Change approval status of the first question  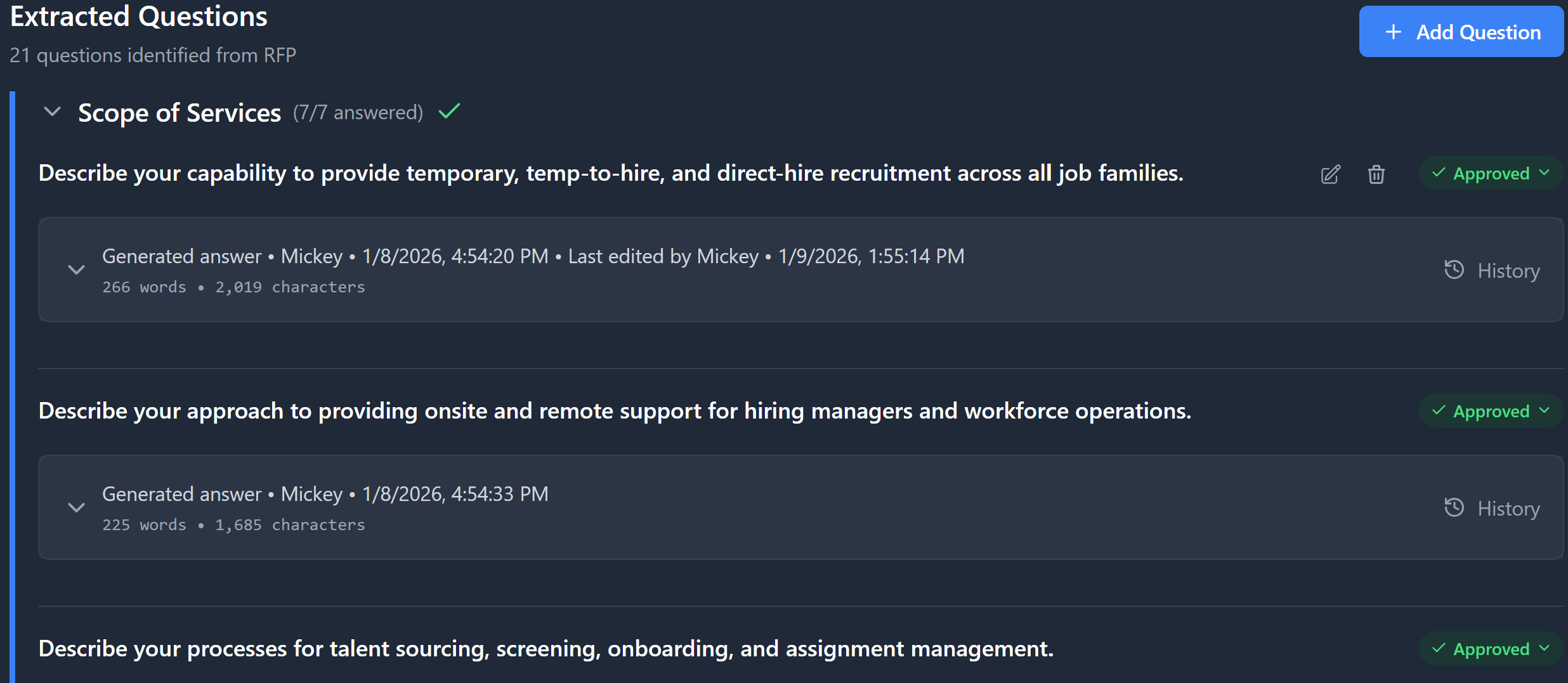1490,172
